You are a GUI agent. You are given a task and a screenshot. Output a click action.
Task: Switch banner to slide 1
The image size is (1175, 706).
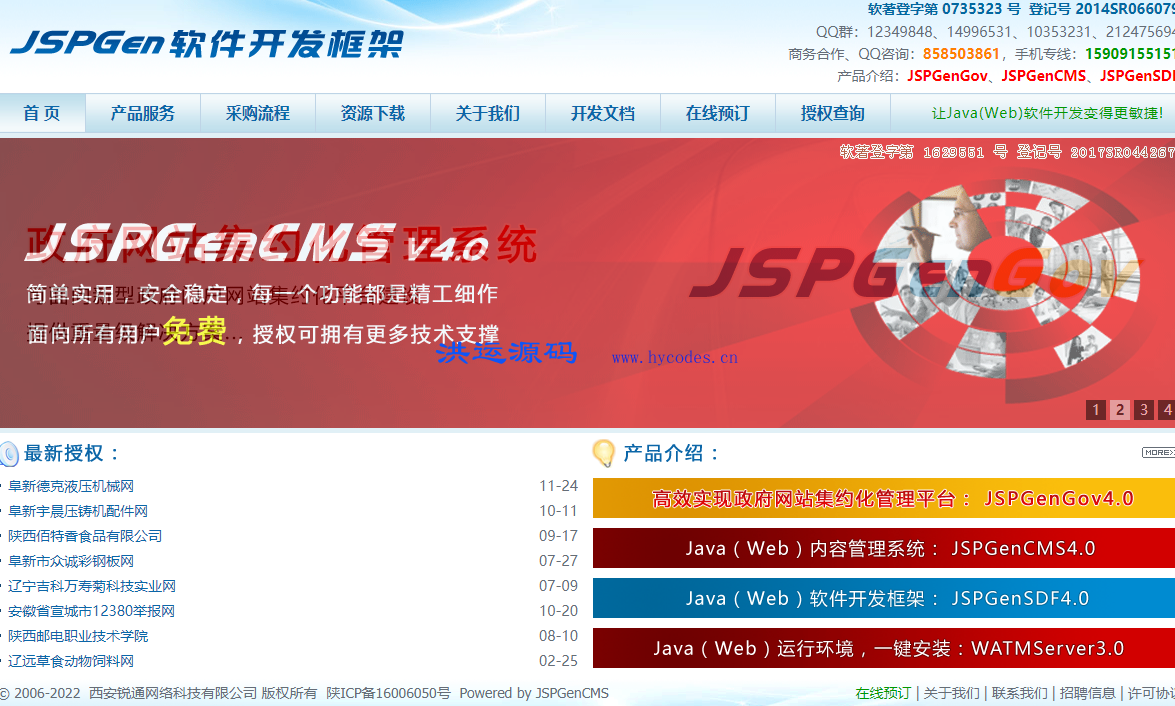[x=1096, y=409]
